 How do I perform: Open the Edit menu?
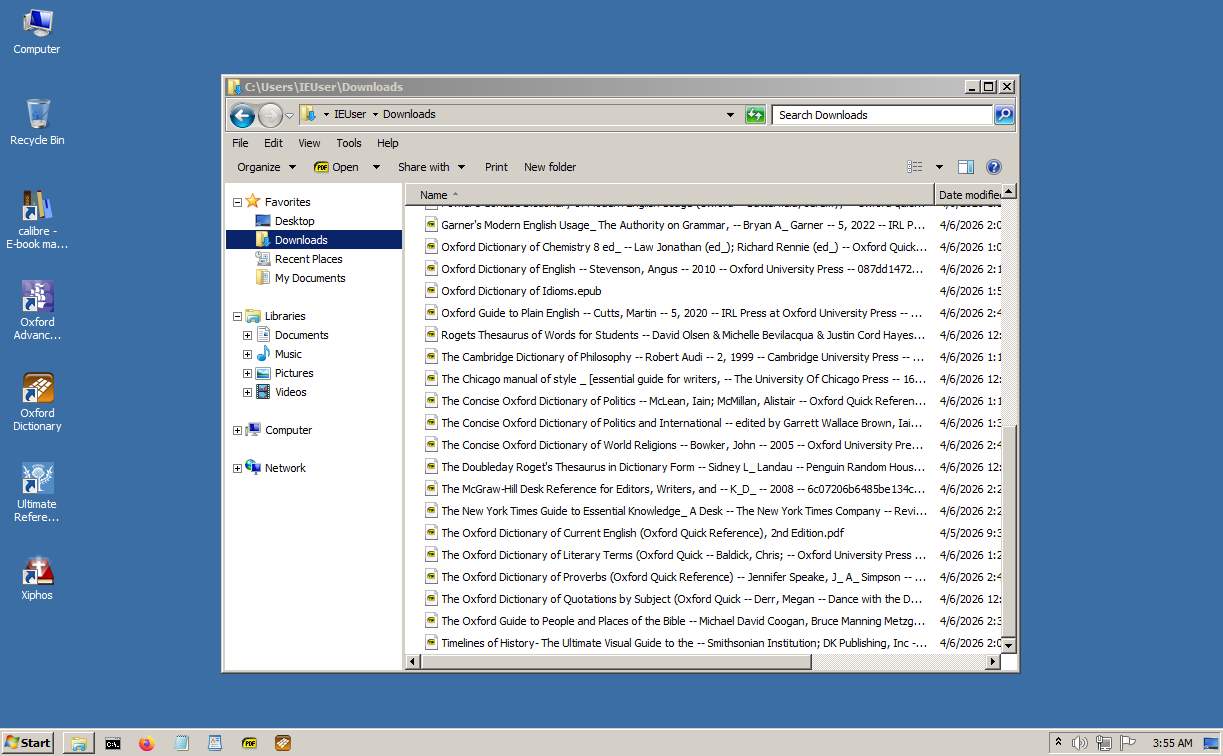coord(273,143)
